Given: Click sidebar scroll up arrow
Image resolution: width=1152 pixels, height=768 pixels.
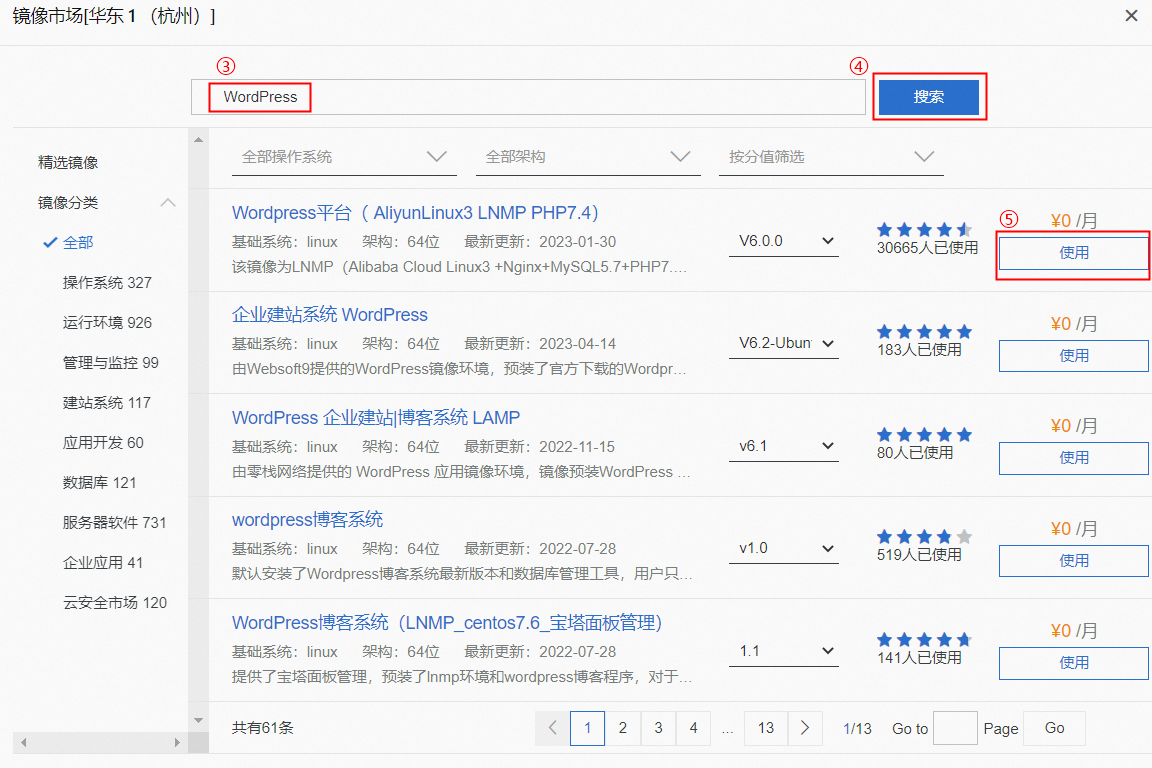Looking at the screenshot, I should tap(198, 140).
